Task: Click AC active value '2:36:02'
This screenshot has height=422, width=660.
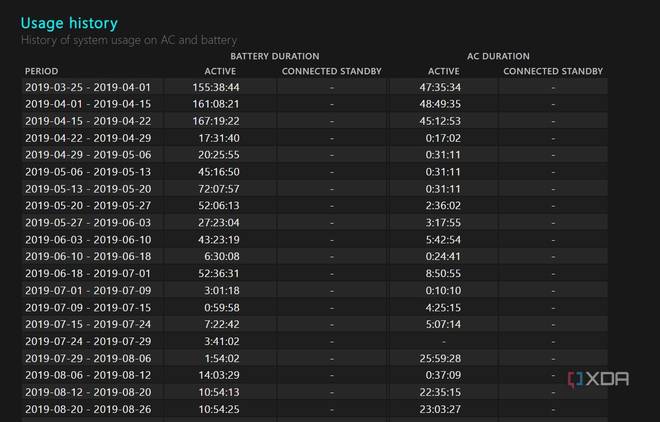Action: tap(443, 206)
